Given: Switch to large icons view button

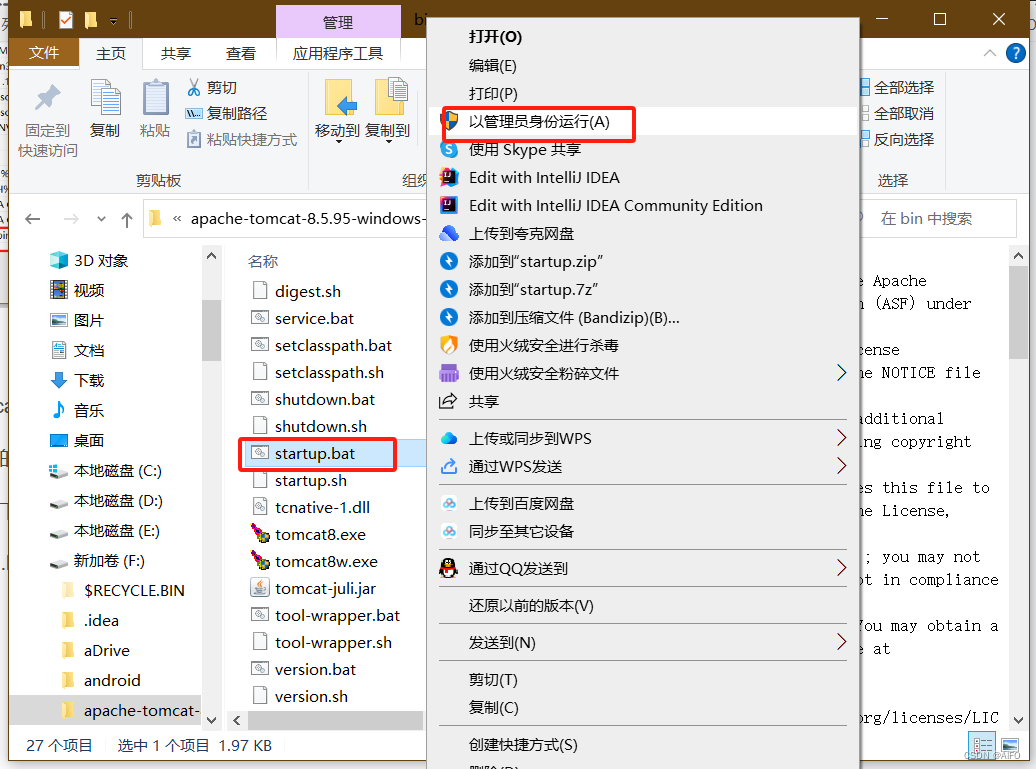Looking at the screenshot, I should (1010, 744).
